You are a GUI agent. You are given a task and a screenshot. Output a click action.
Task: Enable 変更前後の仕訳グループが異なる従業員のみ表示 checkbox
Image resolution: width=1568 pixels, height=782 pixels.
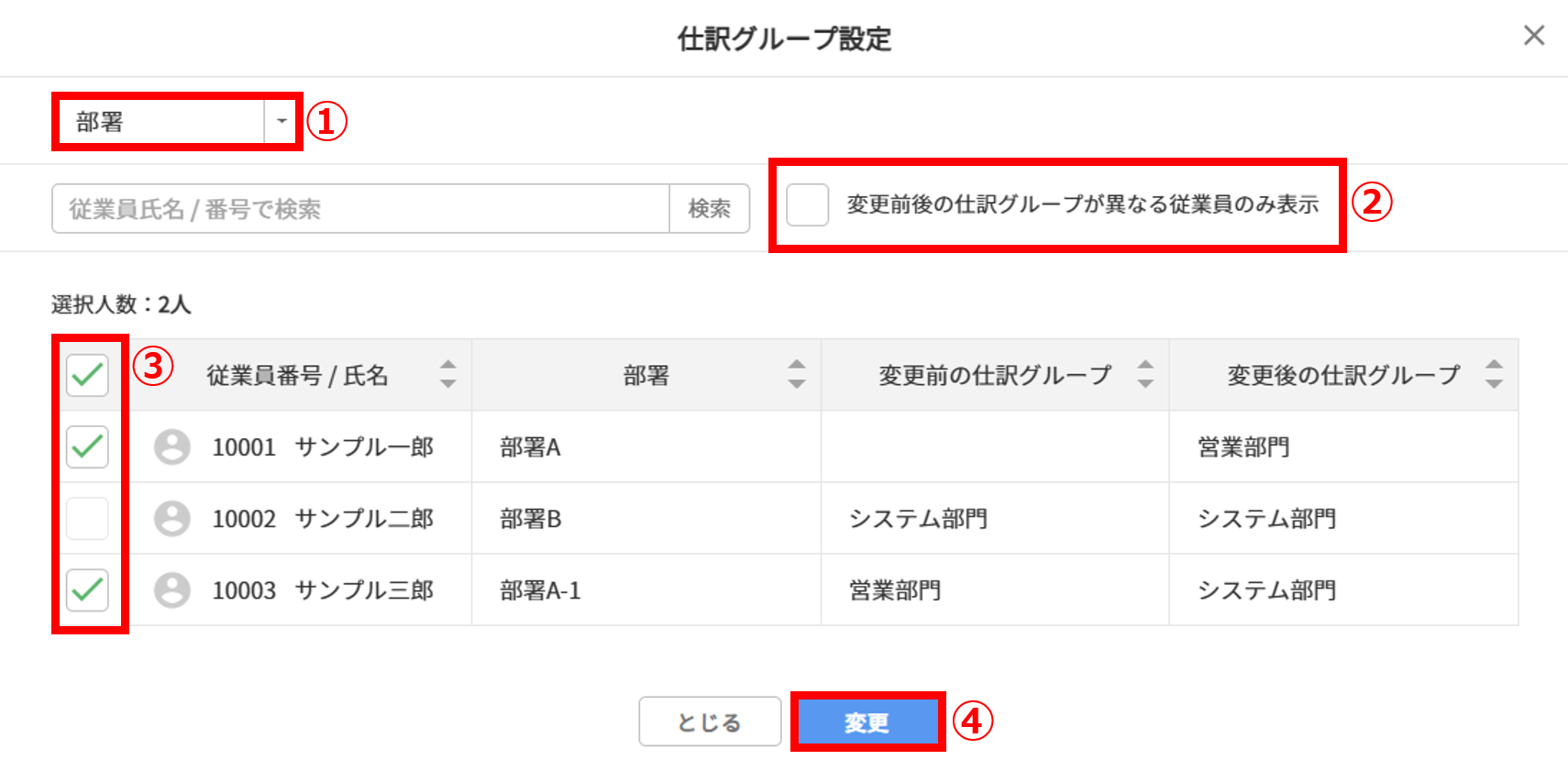click(808, 204)
